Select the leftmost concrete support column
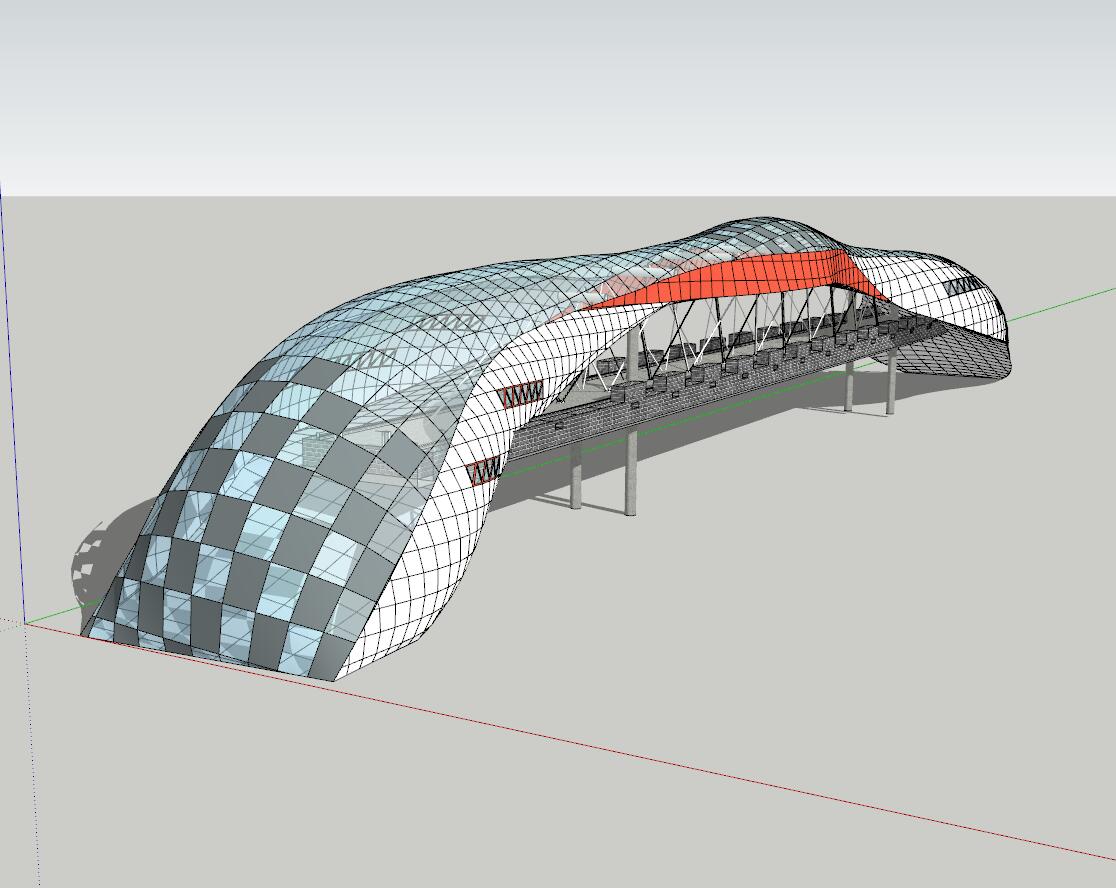Viewport: 1116px width, 888px height. 576,478
